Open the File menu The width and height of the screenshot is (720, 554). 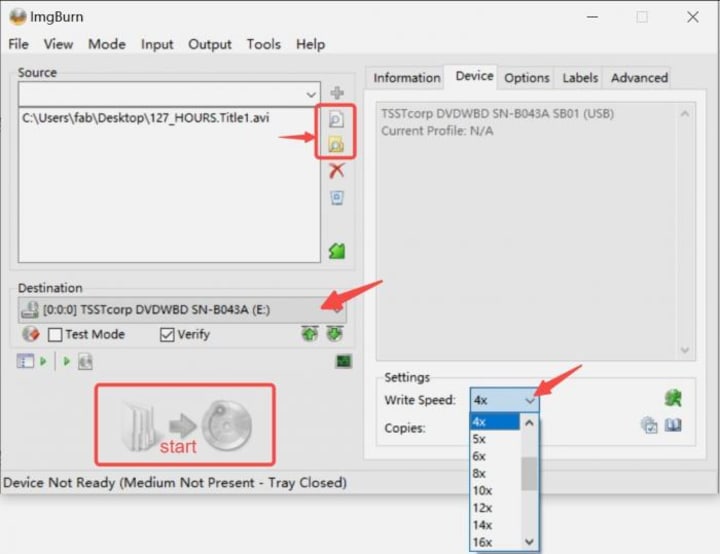pos(18,44)
